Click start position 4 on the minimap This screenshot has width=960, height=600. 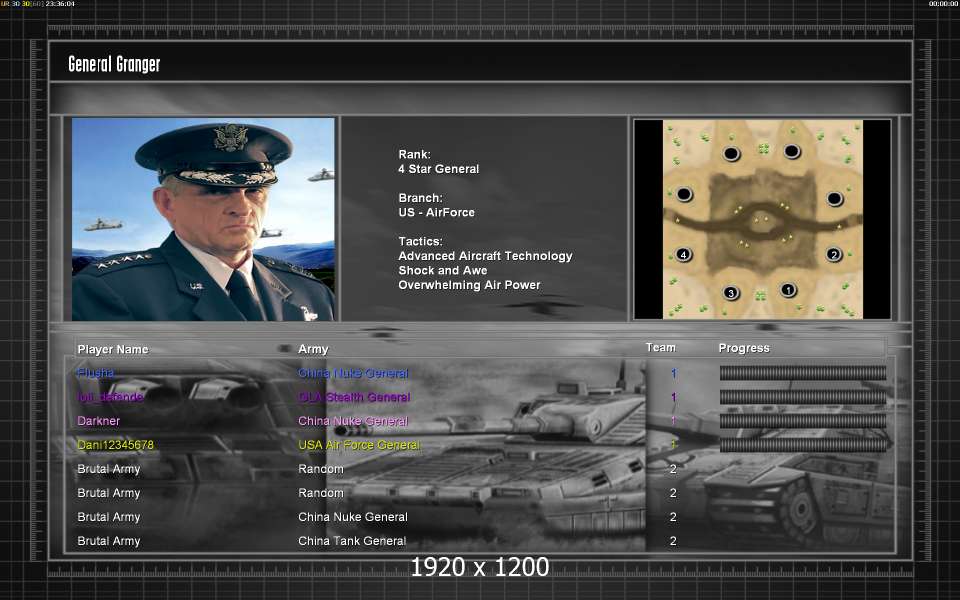[x=683, y=255]
